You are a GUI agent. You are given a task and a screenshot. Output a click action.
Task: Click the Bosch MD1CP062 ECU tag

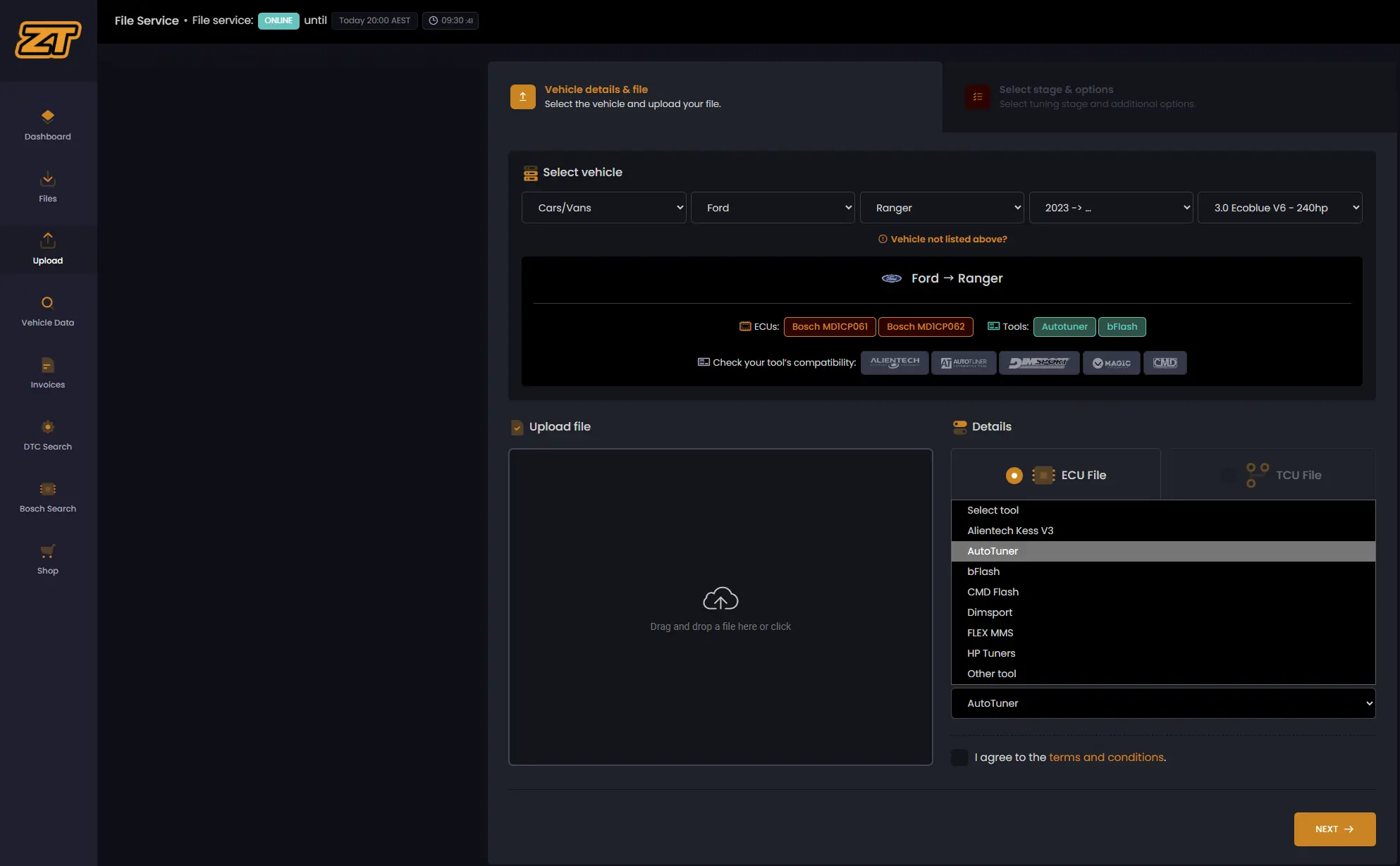pyautogui.click(x=926, y=327)
